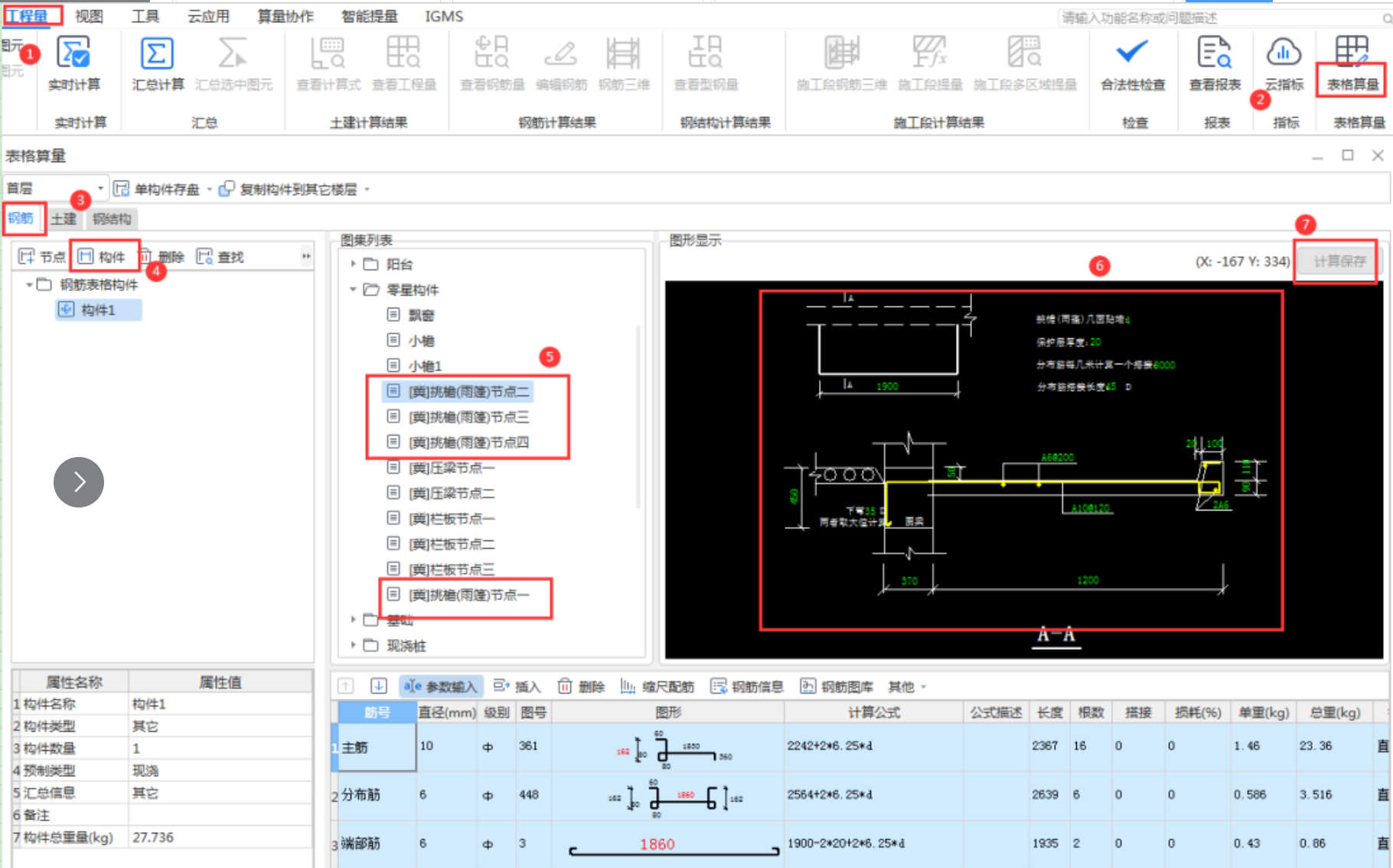
Task: Open the 云指标 tool
Action: 1284,64
